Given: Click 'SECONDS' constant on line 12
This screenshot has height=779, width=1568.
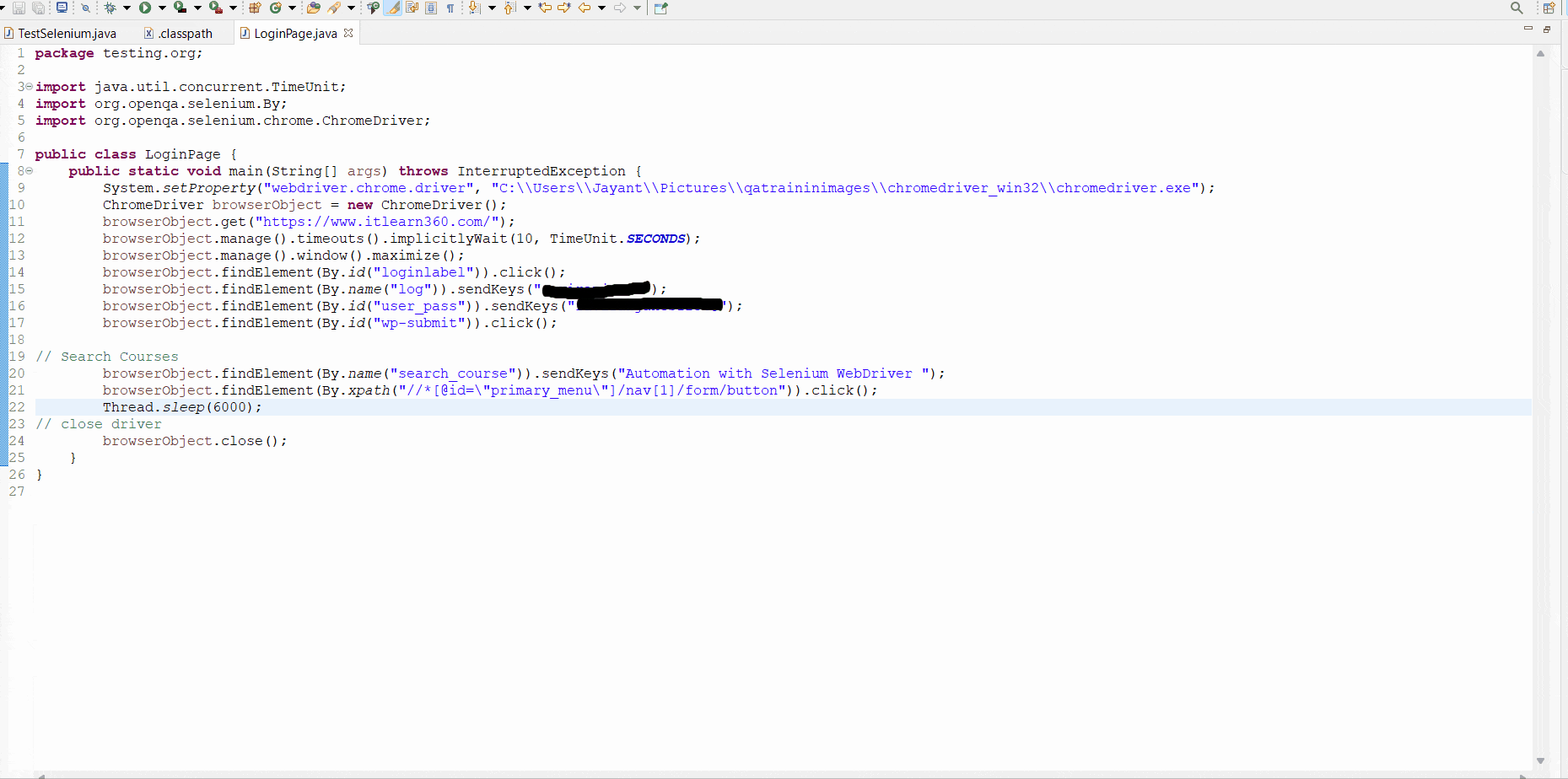Looking at the screenshot, I should pos(655,239).
